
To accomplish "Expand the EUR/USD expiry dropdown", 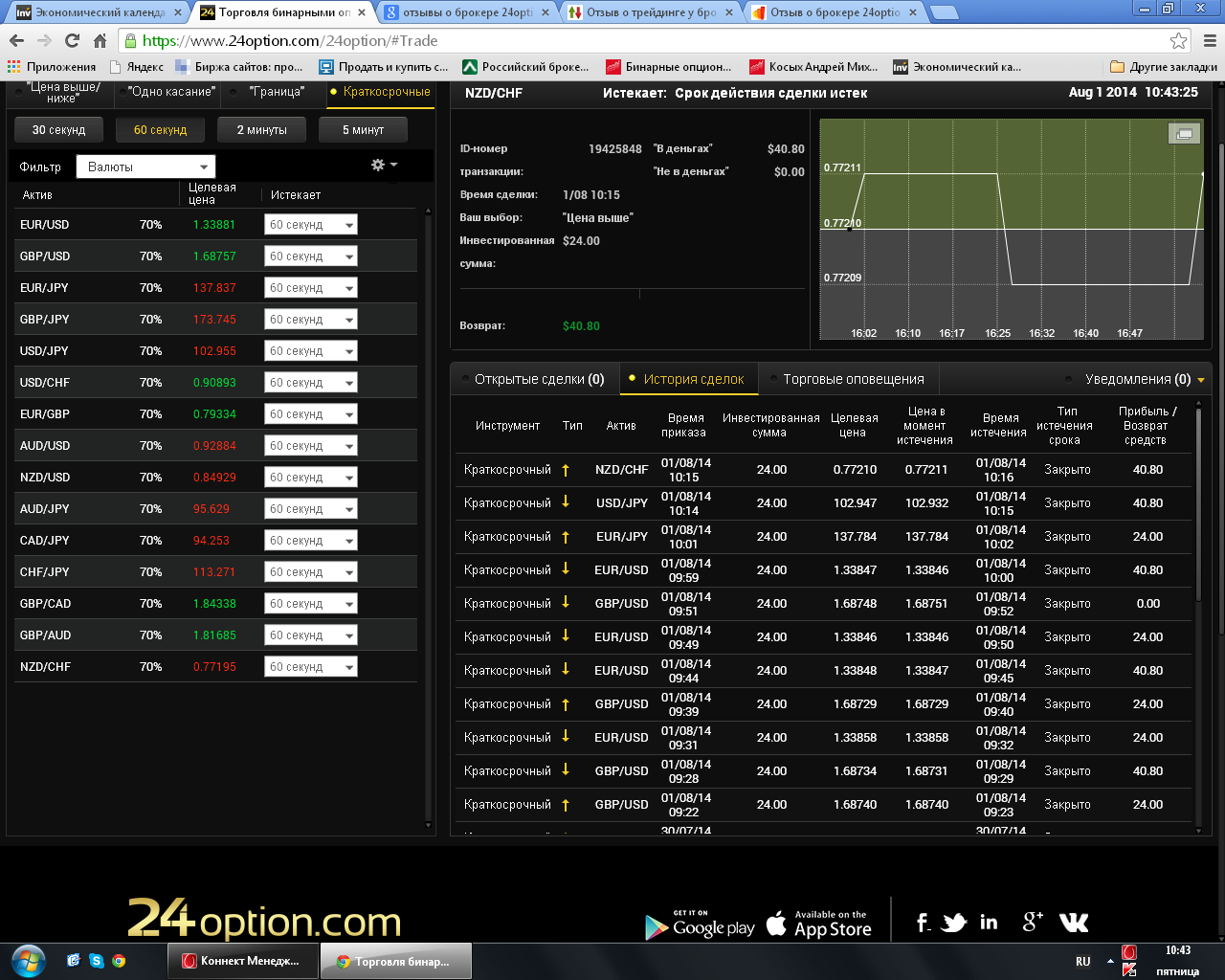I will click(x=310, y=225).
